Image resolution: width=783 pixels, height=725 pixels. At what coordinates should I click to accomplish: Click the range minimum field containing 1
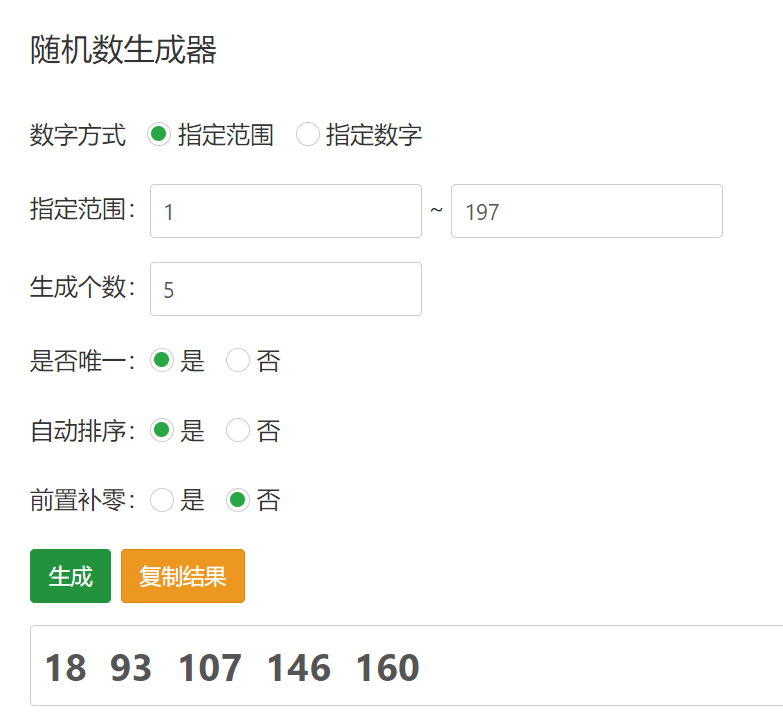pyautogui.click(x=286, y=211)
